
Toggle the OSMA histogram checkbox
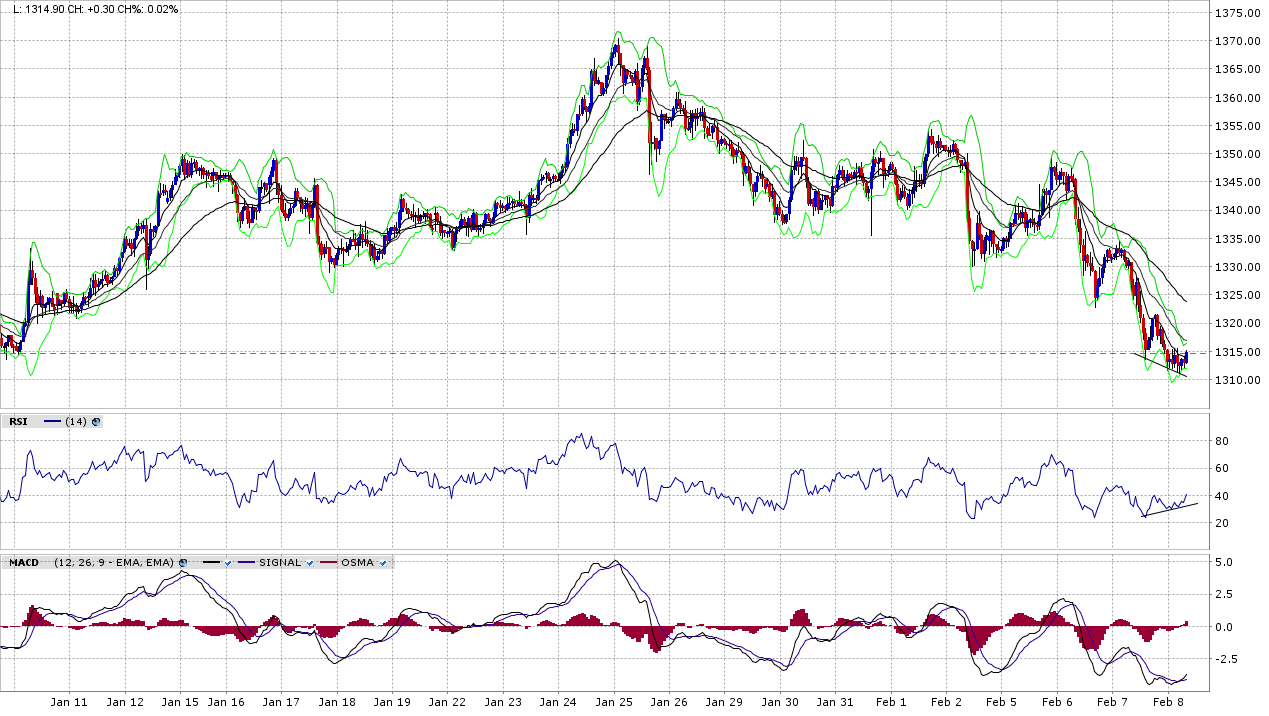coord(383,563)
